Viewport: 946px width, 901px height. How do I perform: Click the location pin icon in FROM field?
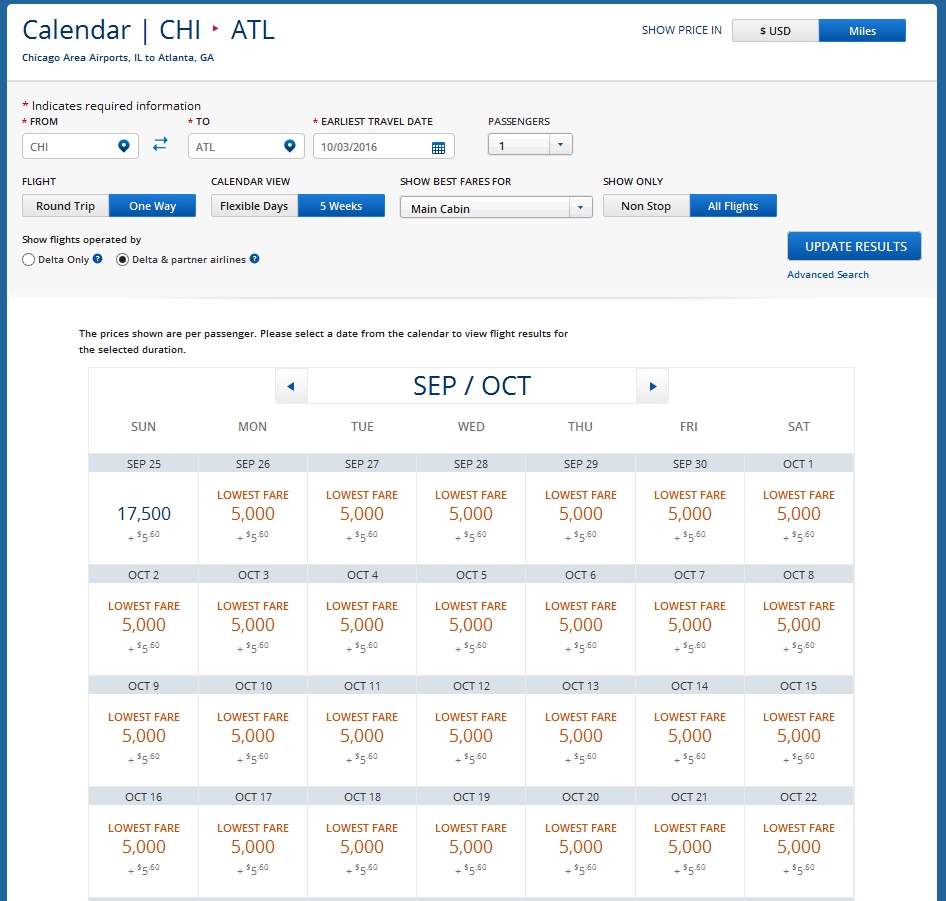click(x=124, y=147)
